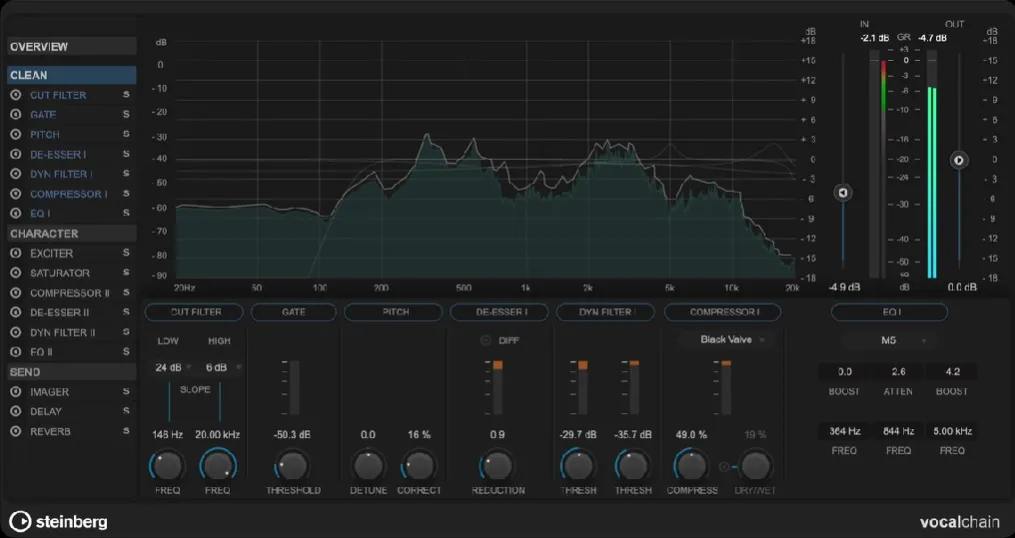This screenshot has height=538, width=1015.
Task: Click the EQ I header button
Action: point(889,312)
